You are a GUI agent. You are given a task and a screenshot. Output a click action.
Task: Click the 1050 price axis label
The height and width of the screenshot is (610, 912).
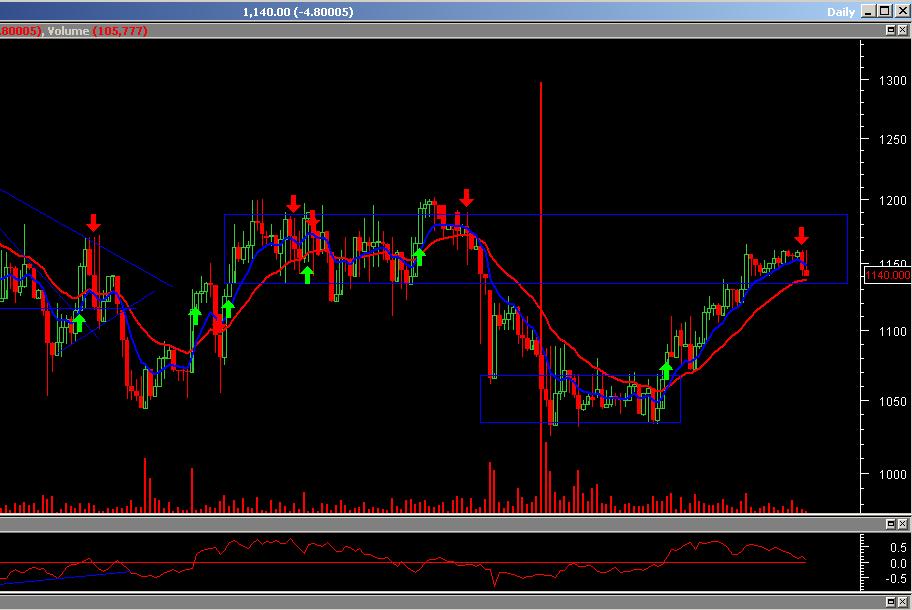pos(892,401)
